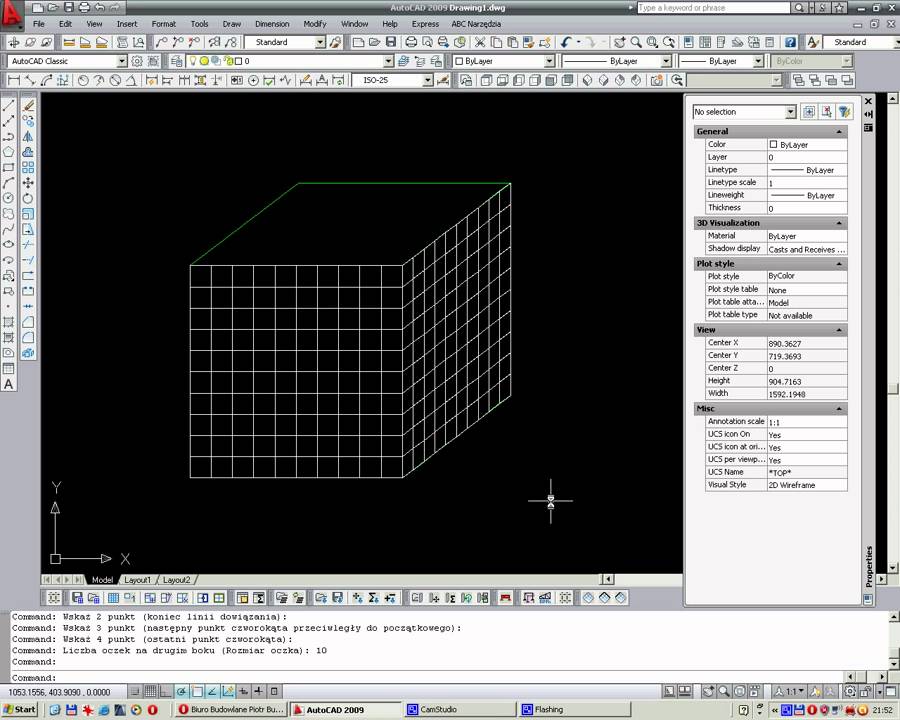The image size is (900, 720).
Task: Toggle Object Snap in status bar
Action: tap(197, 692)
